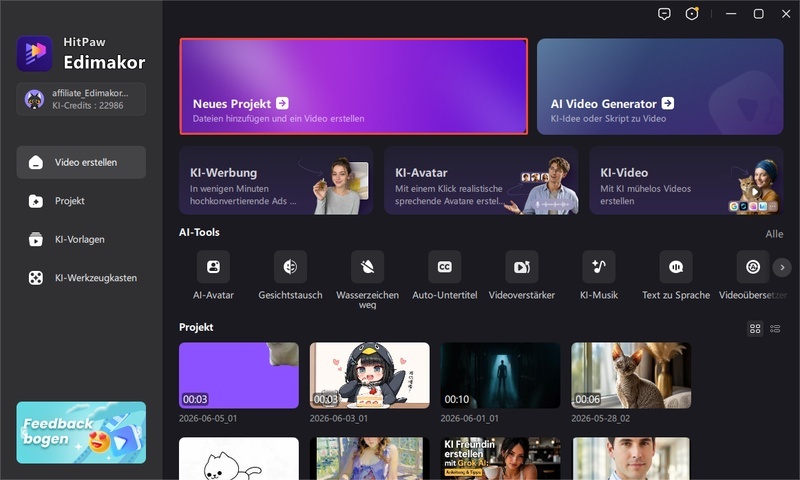The height and width of the screenshot is (480, 800).
Task: Open the KI Freundin erstellen project thumbnail
Action: click(x=501, y=458)
